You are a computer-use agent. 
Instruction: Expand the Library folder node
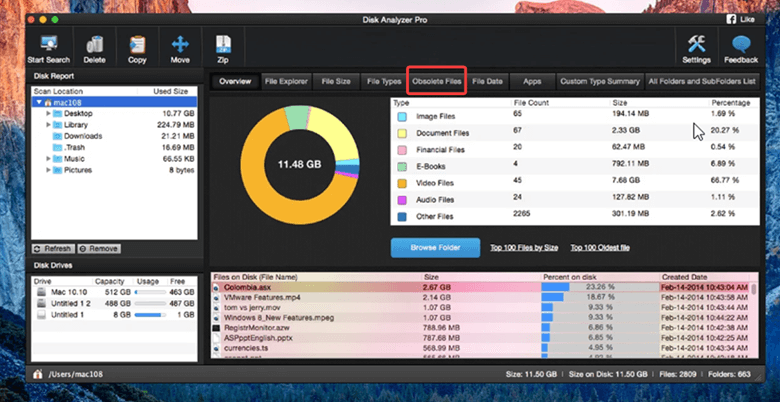point(48,125)
